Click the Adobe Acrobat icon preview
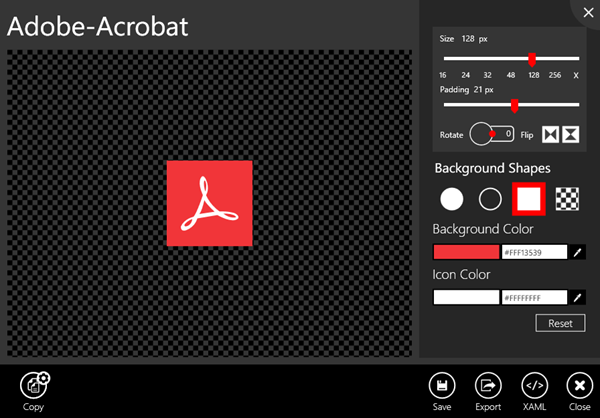 pos(210,203)
